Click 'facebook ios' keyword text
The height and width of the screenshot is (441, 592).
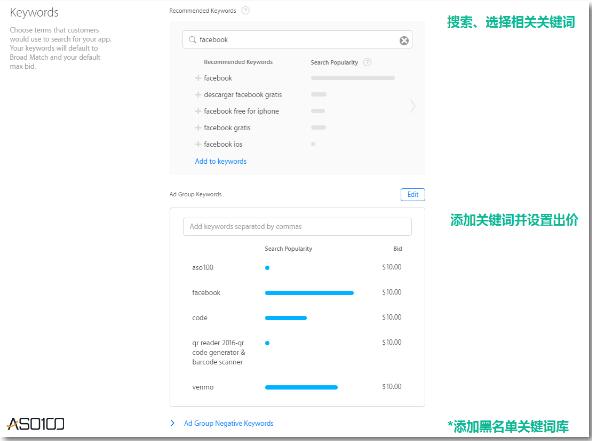point(223,144)
